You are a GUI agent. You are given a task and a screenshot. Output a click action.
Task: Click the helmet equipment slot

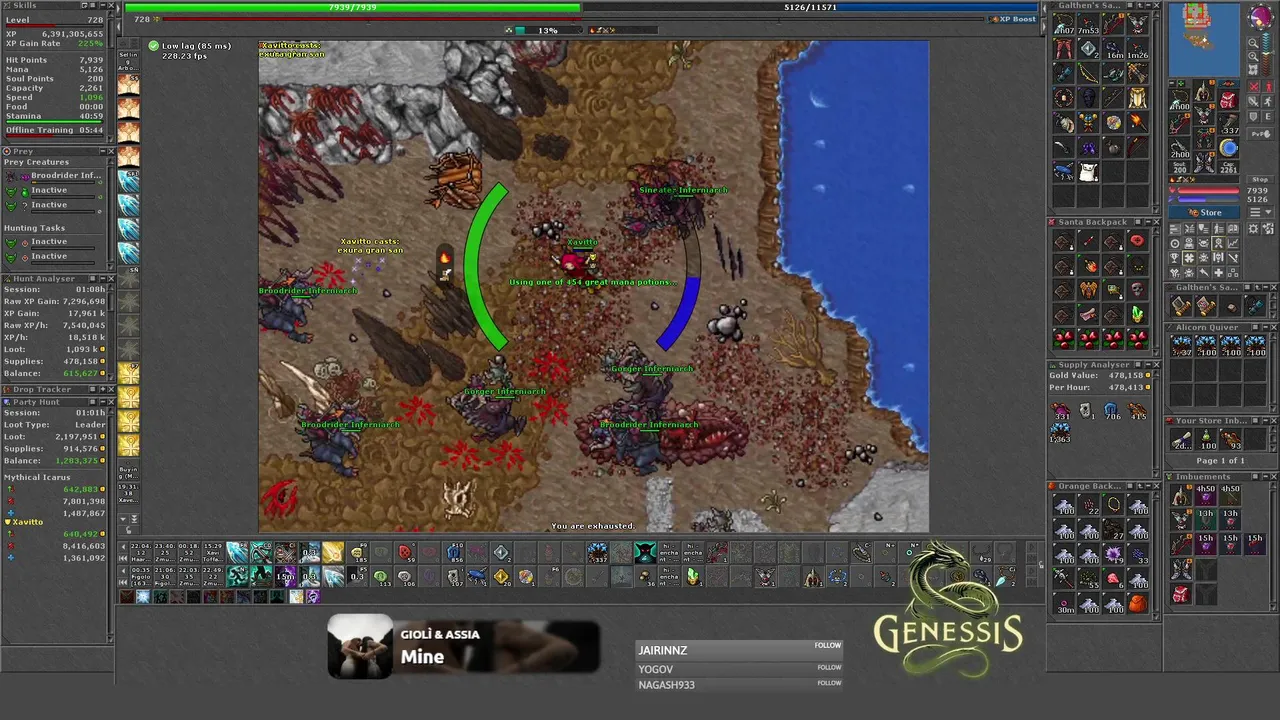tap(1204, 93)
